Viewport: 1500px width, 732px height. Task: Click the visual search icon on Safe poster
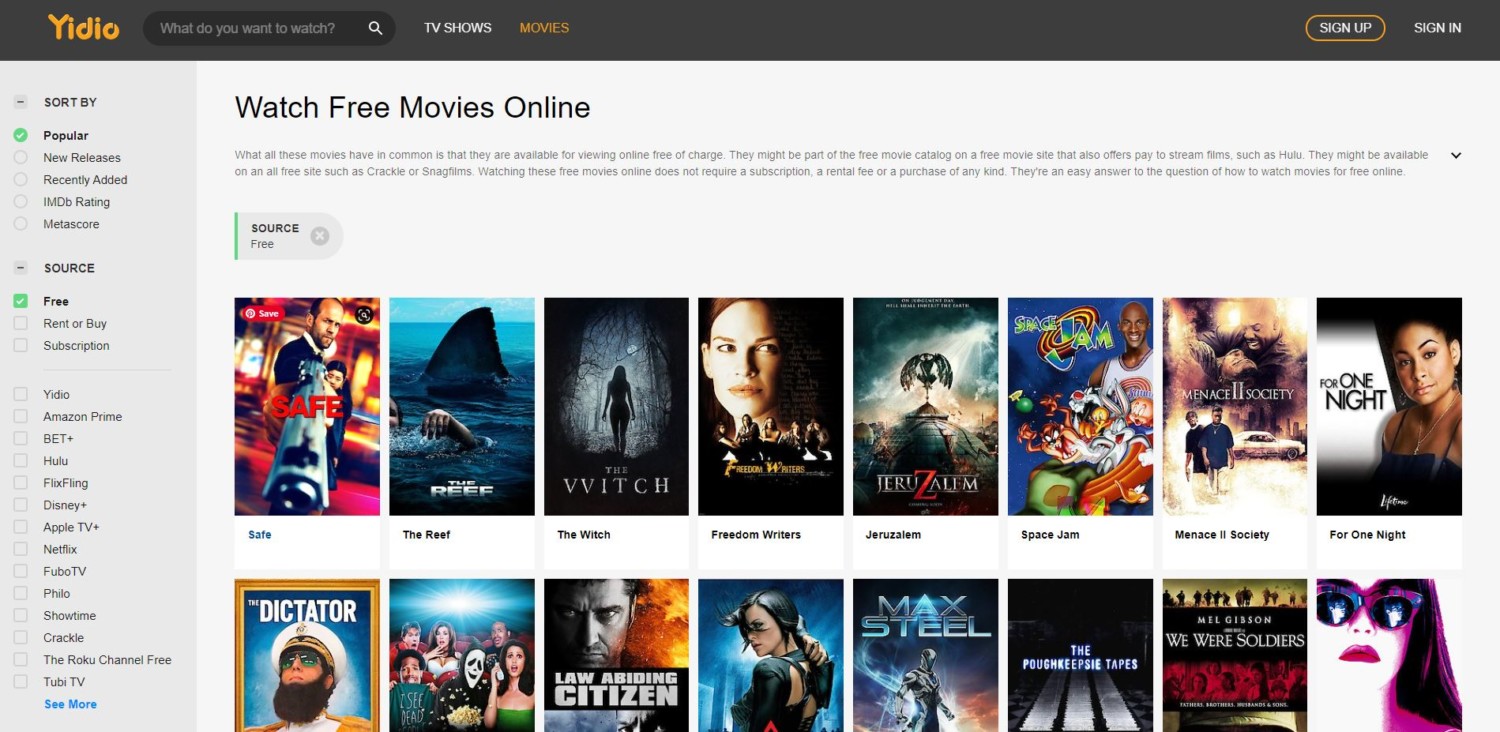point(364,314)
